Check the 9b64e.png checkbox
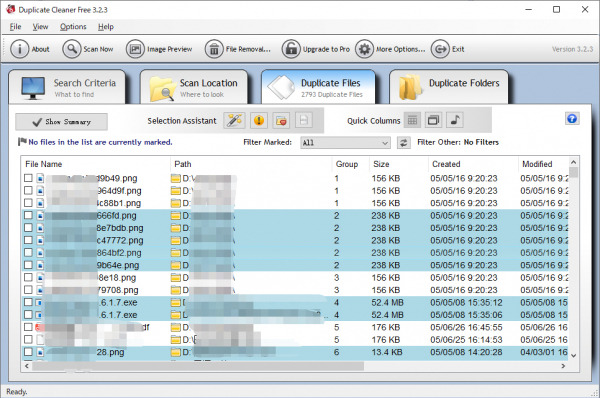This screenshot has height=398, width=600. tap(28, 265)
